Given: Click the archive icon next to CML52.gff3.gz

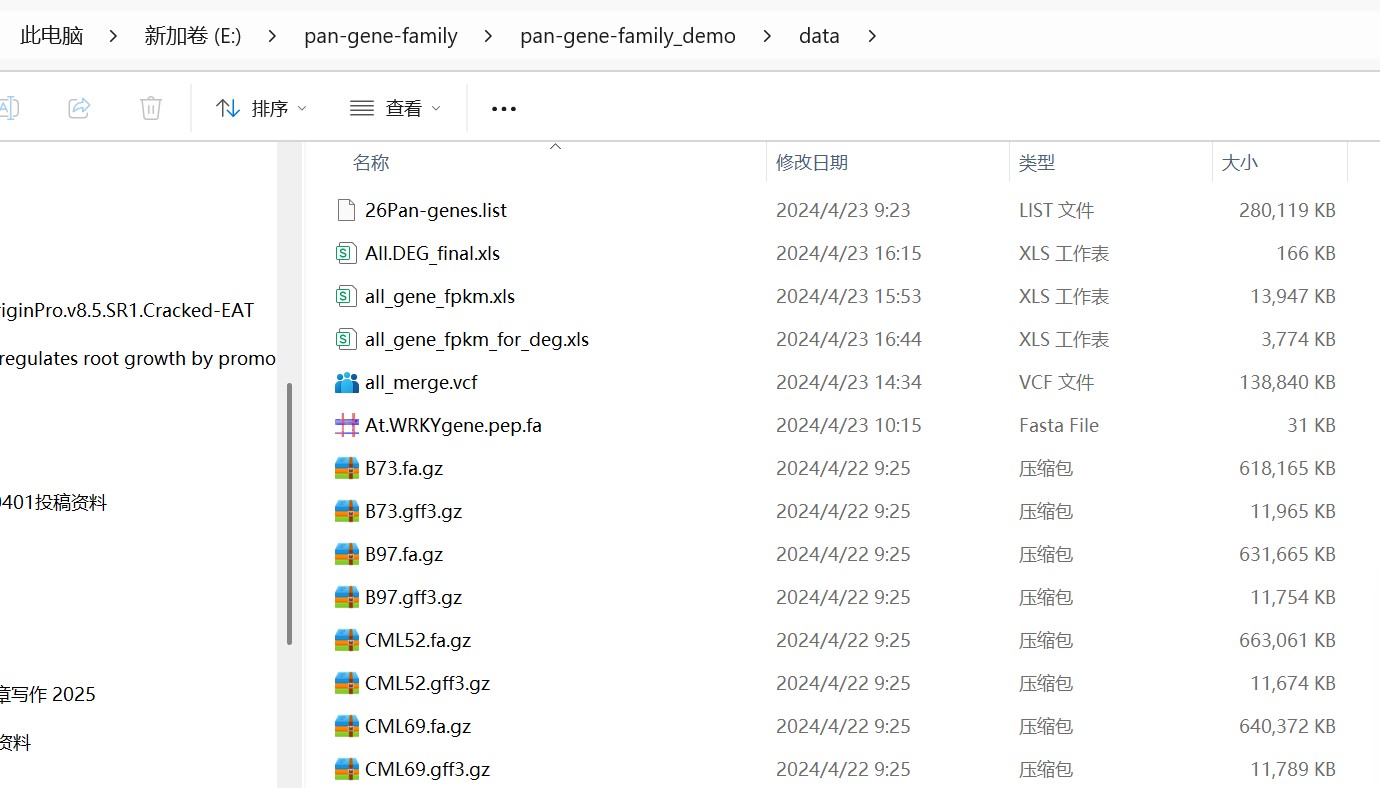Looking at the screenshot, I should click(346, 683).
